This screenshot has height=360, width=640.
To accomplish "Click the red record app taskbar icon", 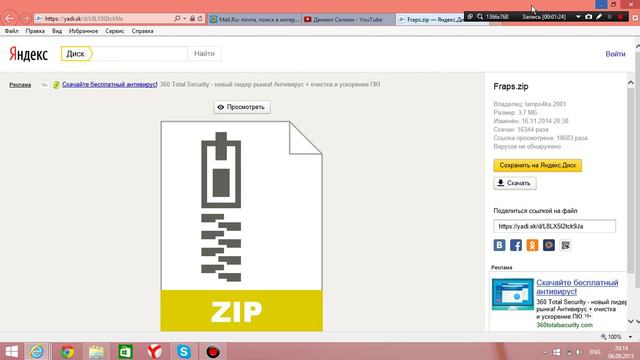I will (x=213, y=351).
